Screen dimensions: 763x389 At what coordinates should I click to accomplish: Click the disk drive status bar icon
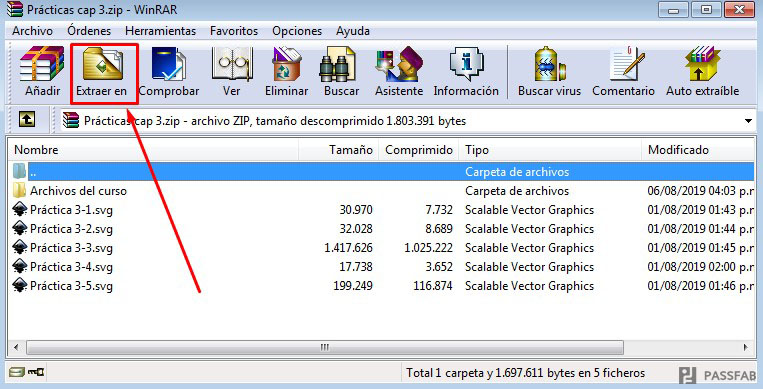point(17,372)
